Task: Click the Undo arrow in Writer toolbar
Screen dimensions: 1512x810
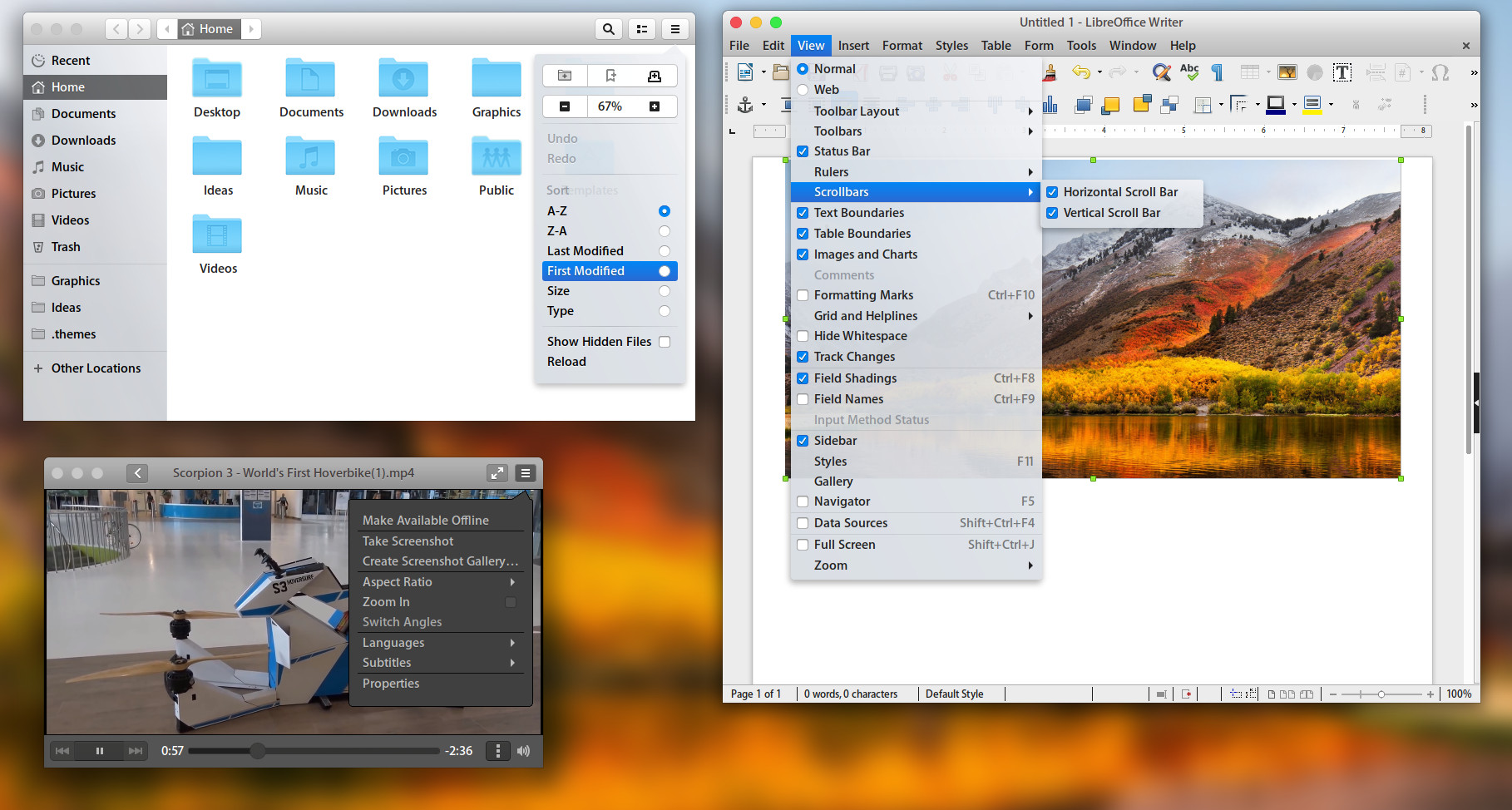Action: coord(1081,72)
